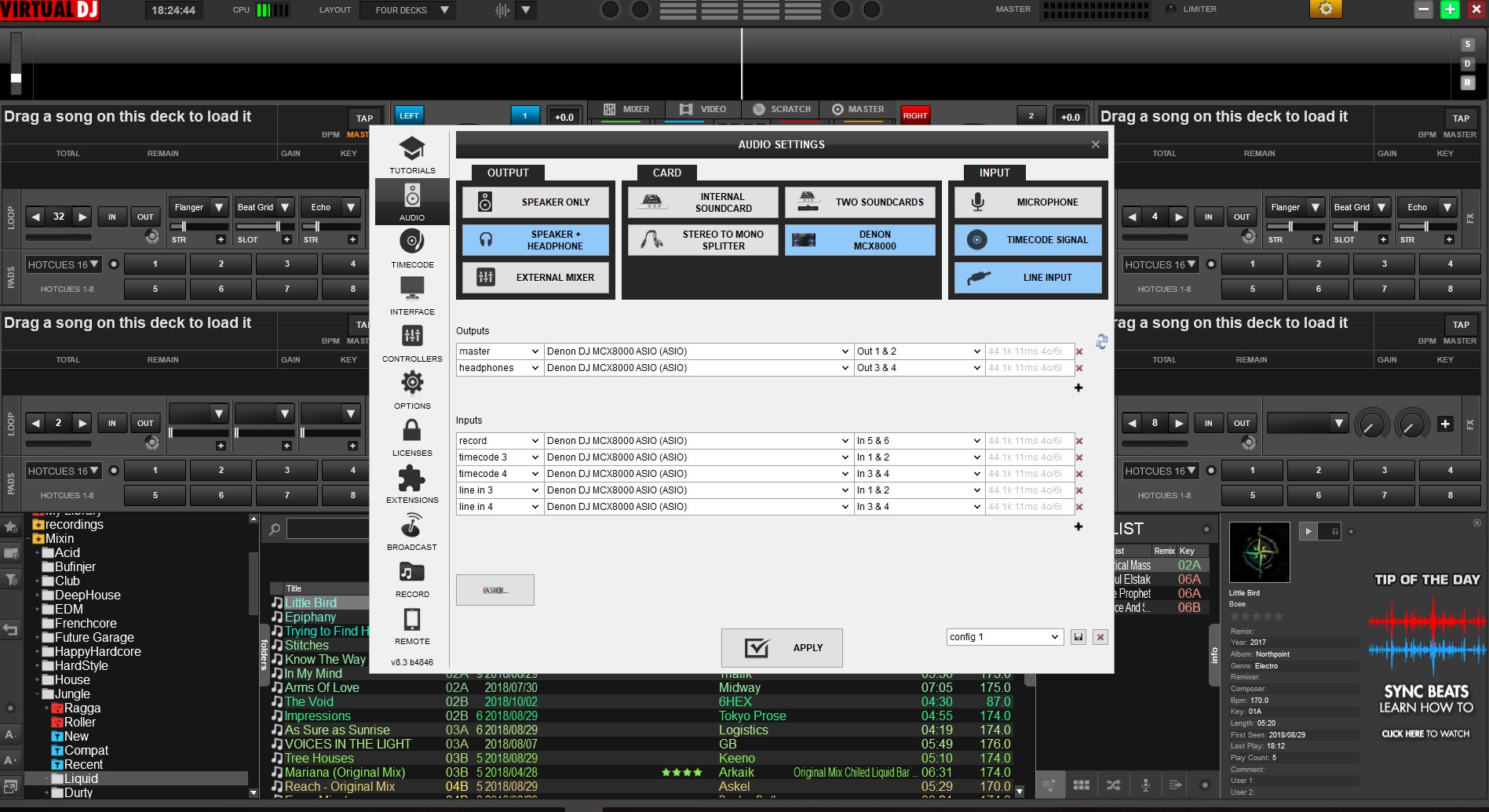Open the Options gear section
Viewport: 1489px width, 812px height.
click(412, 390)
